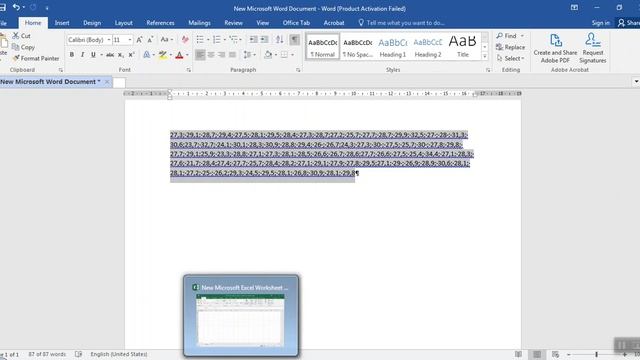Switch to the Review tab
This screenshot has width=640, height=360.
(233, 23)
